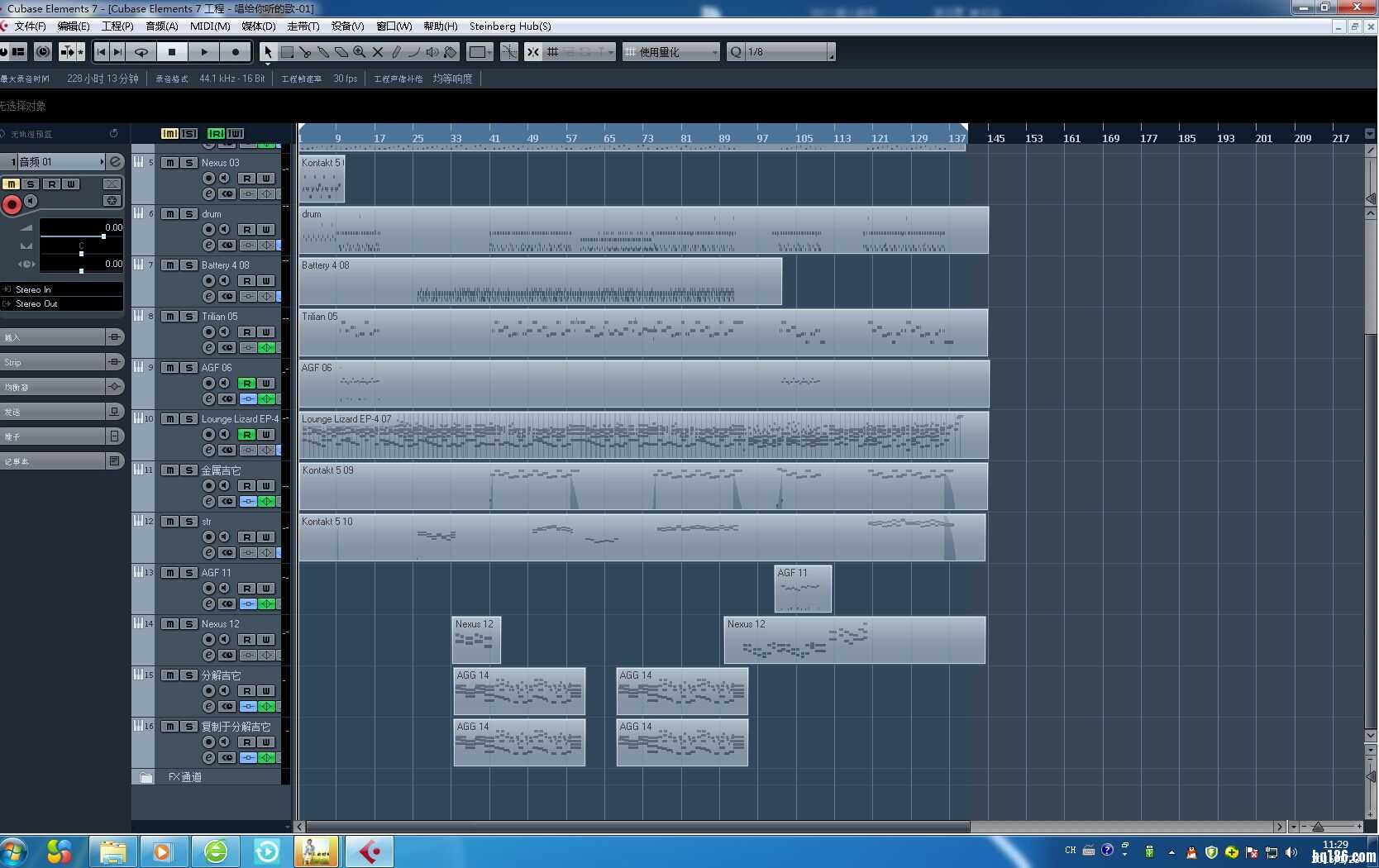The image size is (1379, 868).
Task: Toggle global write automation in track header
Action: 236,133
